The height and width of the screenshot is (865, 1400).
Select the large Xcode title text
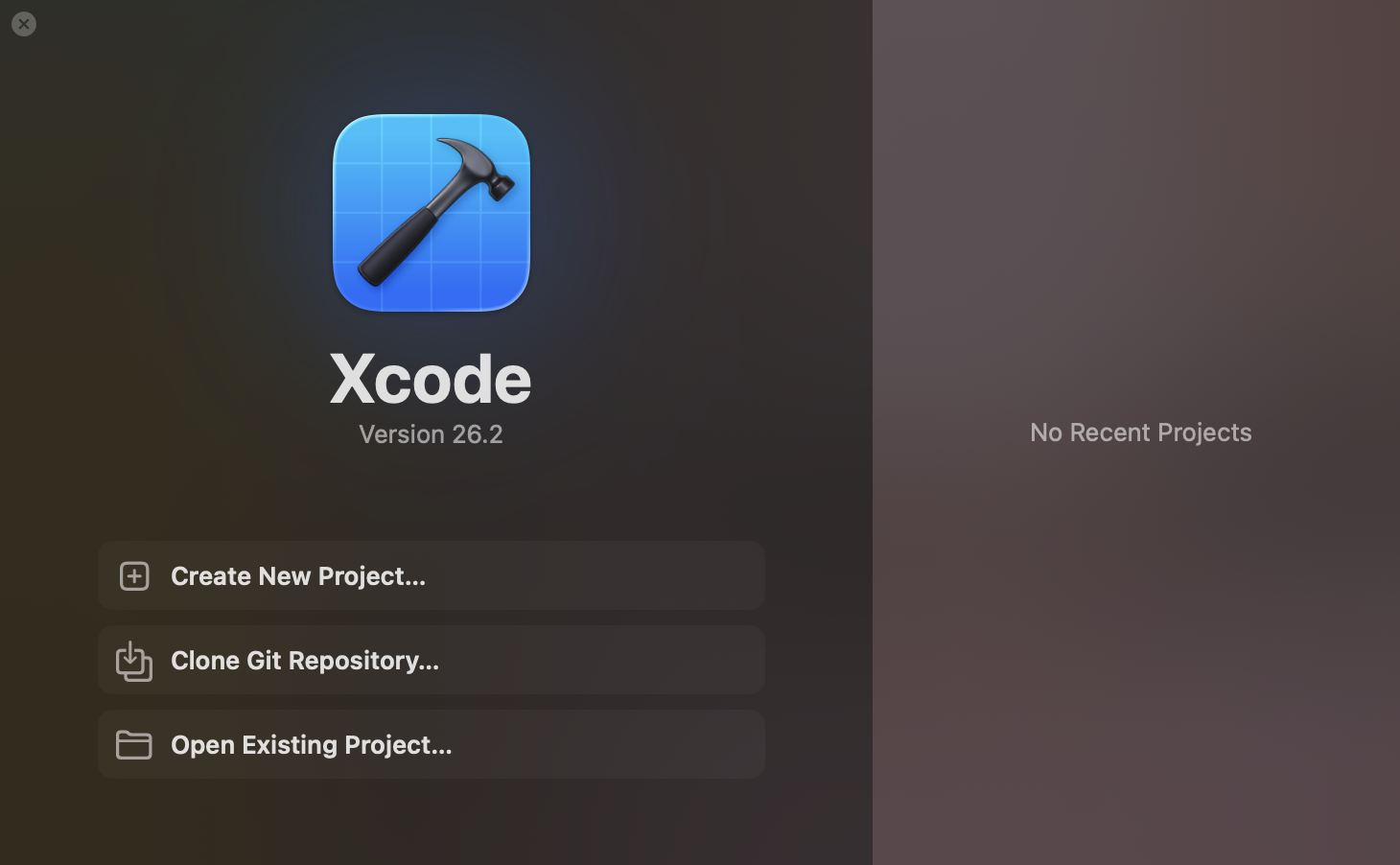click(x=431, y=378)
